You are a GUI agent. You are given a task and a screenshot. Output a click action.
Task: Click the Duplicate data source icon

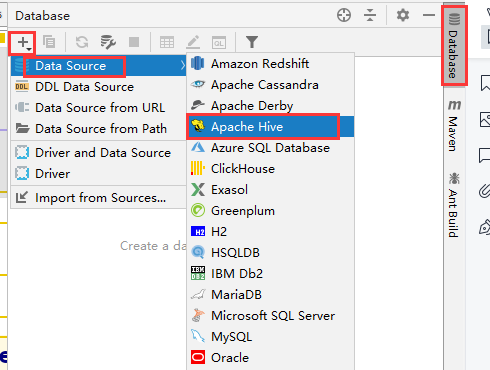pos(49,42)
